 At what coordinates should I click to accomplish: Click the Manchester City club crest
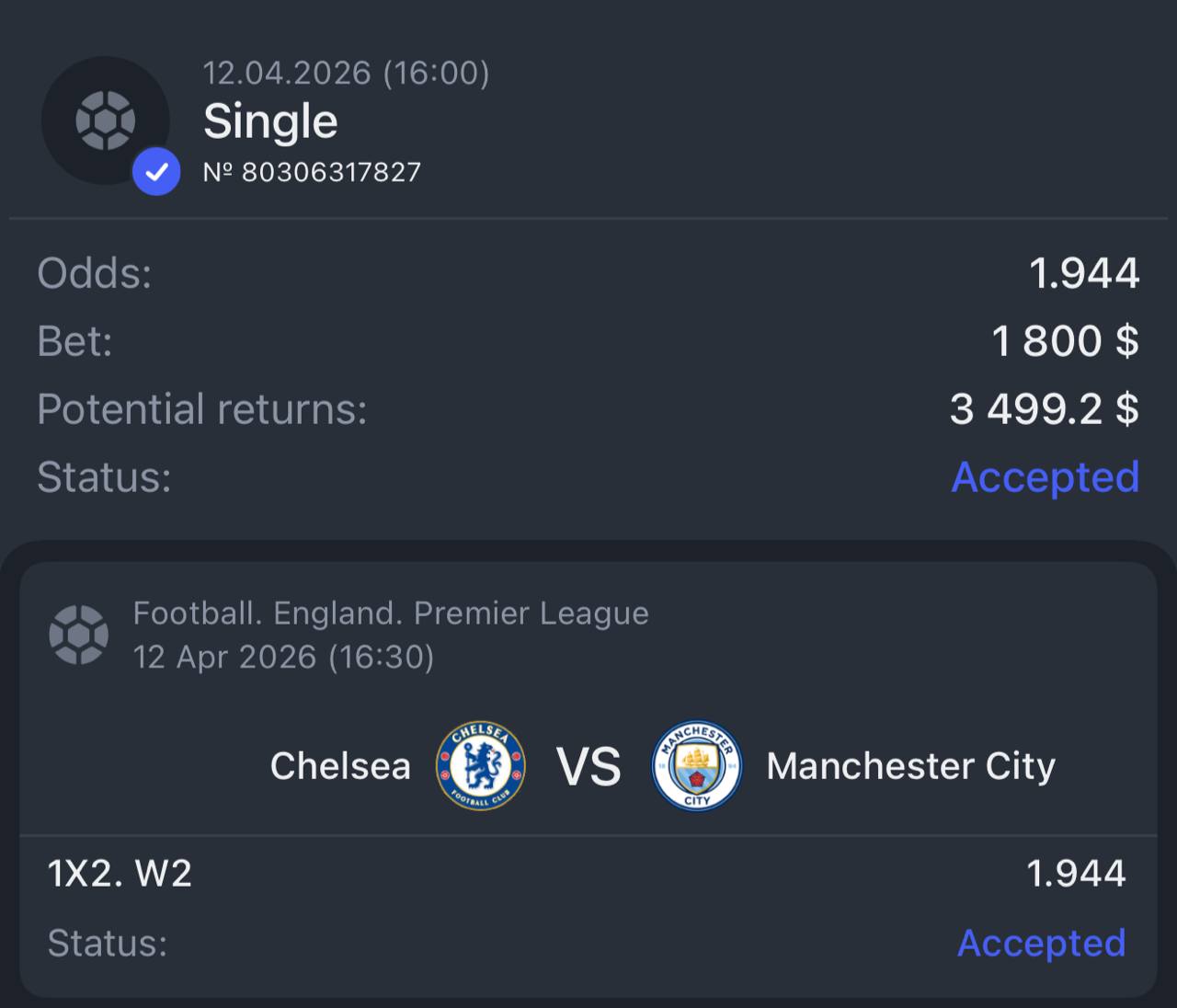tap(696, 765)
